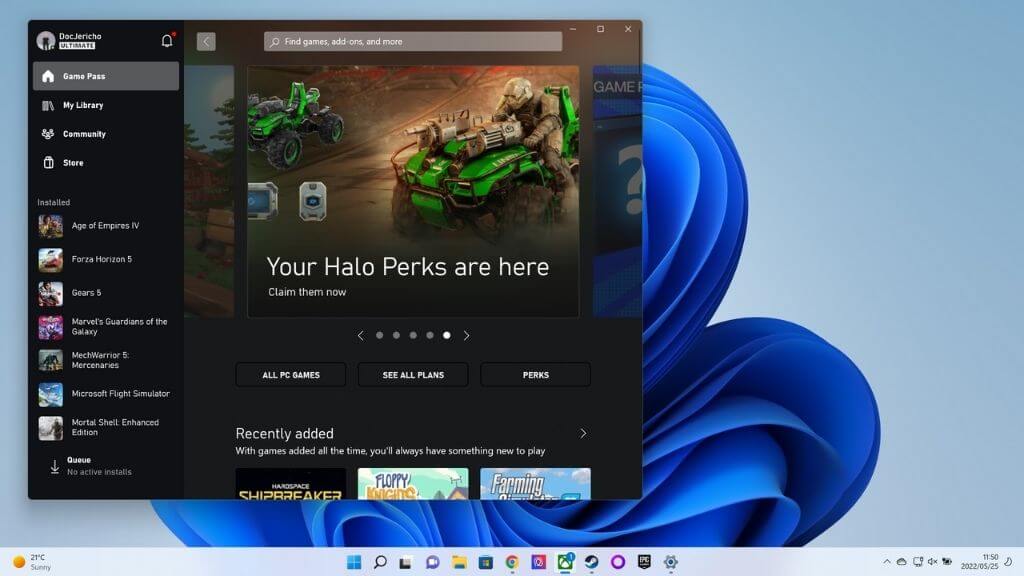Click the moon focus assist icon
Screen dimensions: 1024x576
coord(1008,562)
